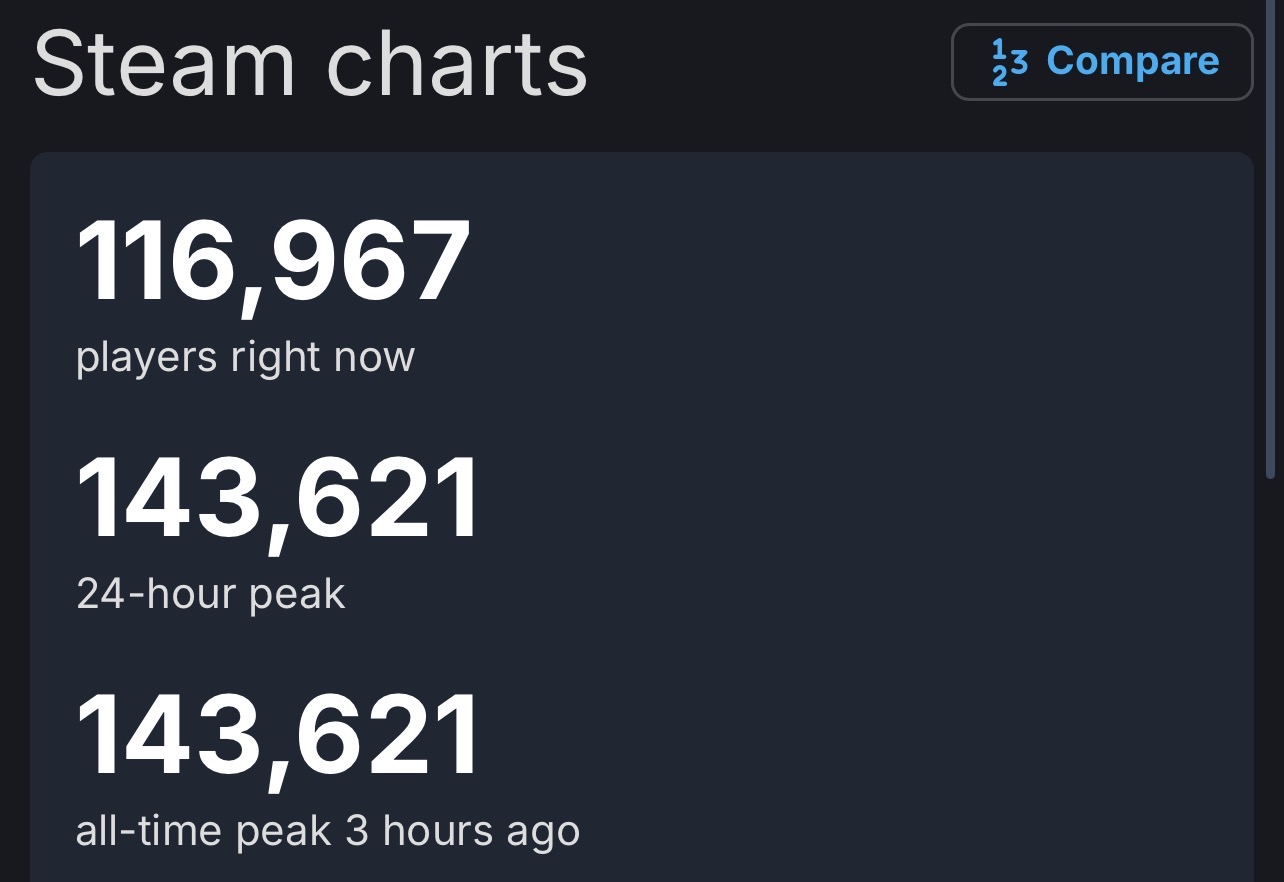
Task: Select the 143,621 all-time peak number
Action: click(278, 737)
